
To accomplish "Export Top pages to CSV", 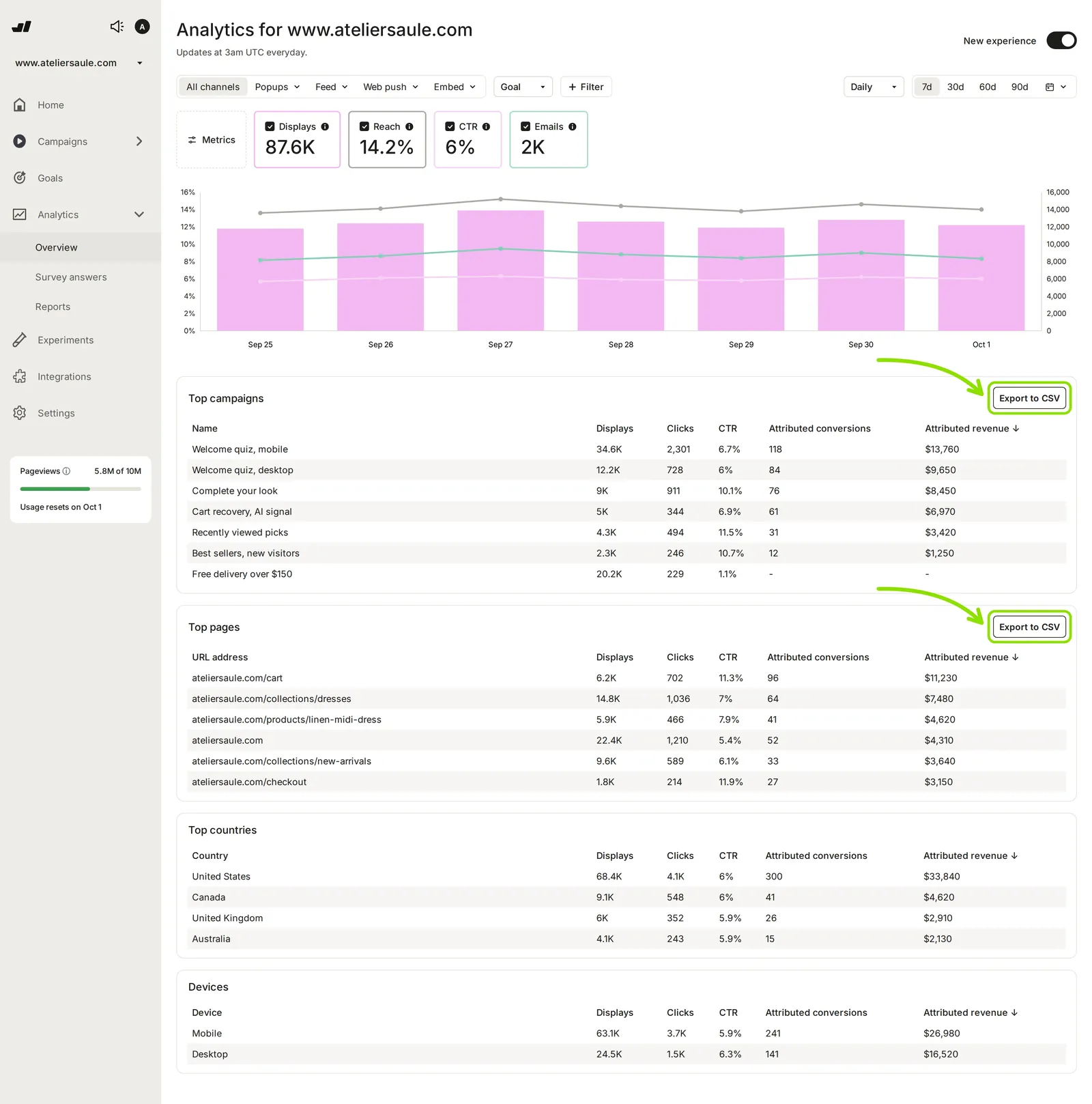I will click(1029, 627).
